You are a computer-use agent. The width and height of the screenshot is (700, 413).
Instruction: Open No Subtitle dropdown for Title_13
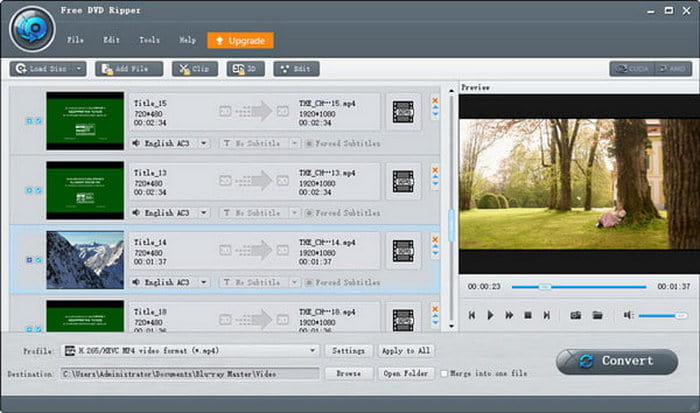pyautogui.click(x=294, y=213)
